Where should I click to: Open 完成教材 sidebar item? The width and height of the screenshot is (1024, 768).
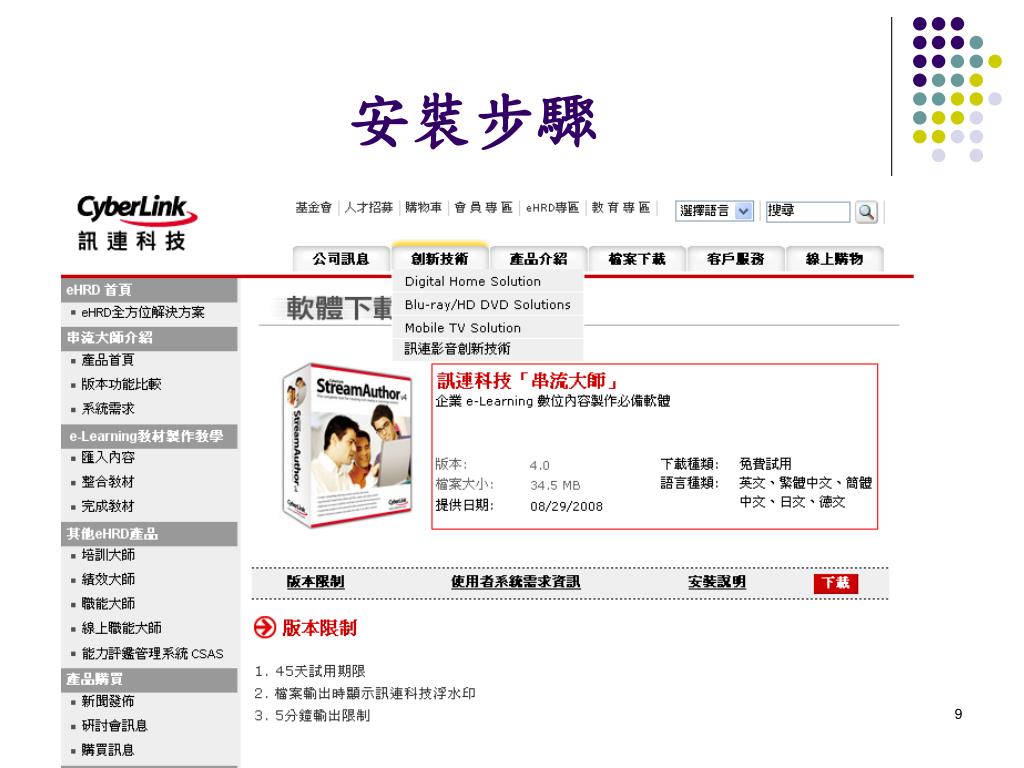pos(108,506)
